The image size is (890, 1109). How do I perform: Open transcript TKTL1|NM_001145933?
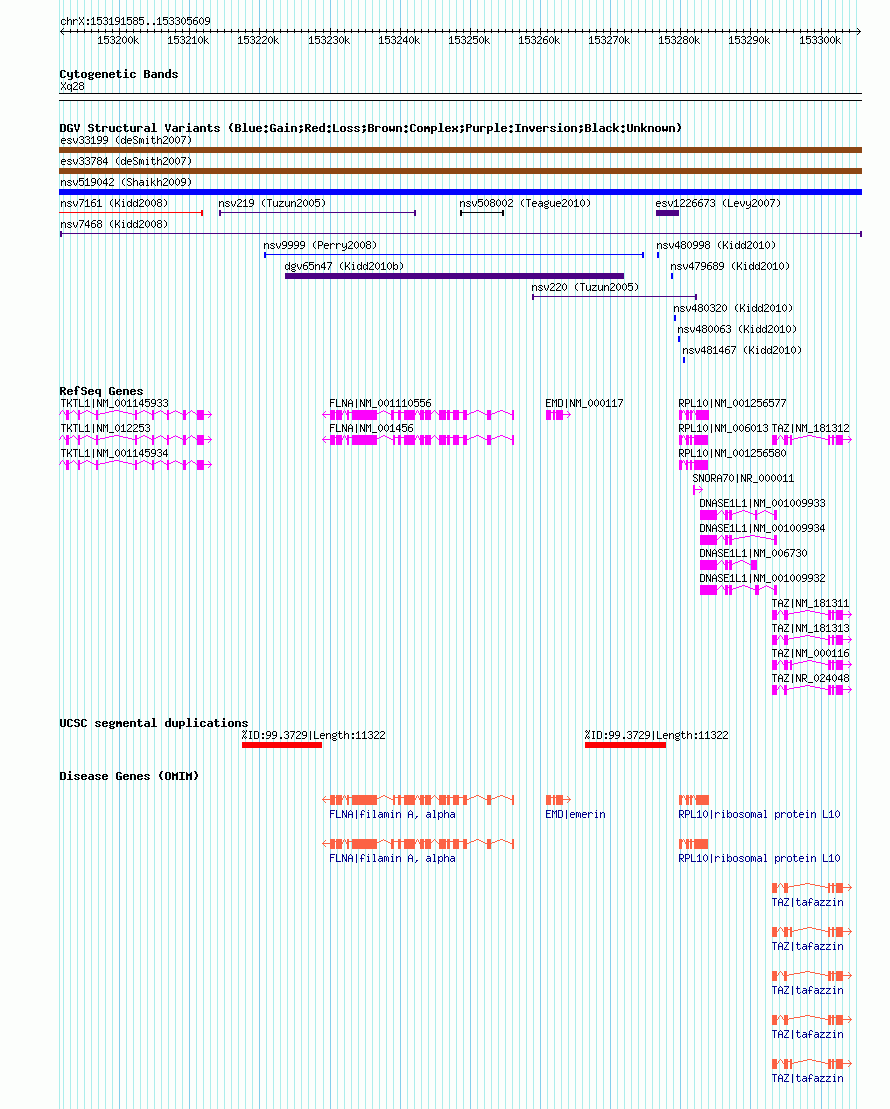pos(115,403)
